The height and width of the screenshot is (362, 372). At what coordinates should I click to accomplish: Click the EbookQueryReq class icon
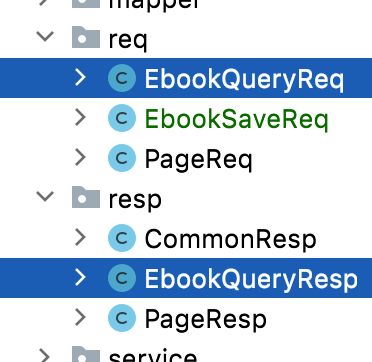[x=122, y=78]
